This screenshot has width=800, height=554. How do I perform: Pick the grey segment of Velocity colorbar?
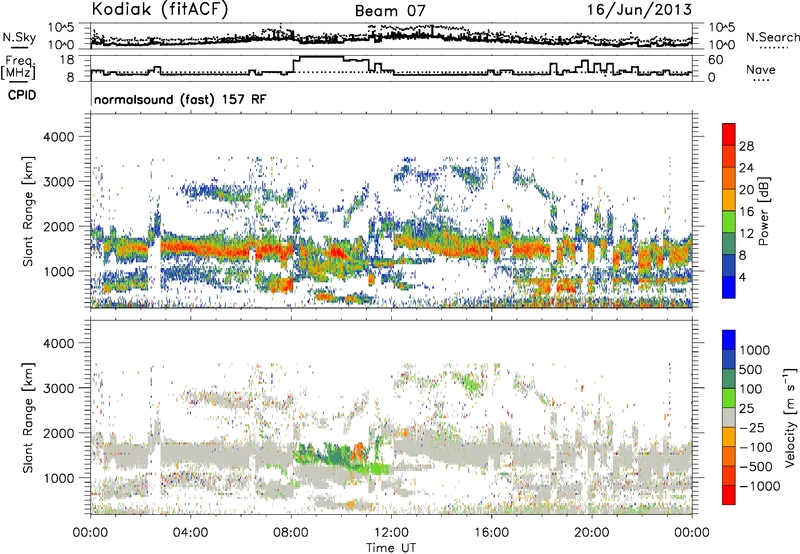coord(729,417)
